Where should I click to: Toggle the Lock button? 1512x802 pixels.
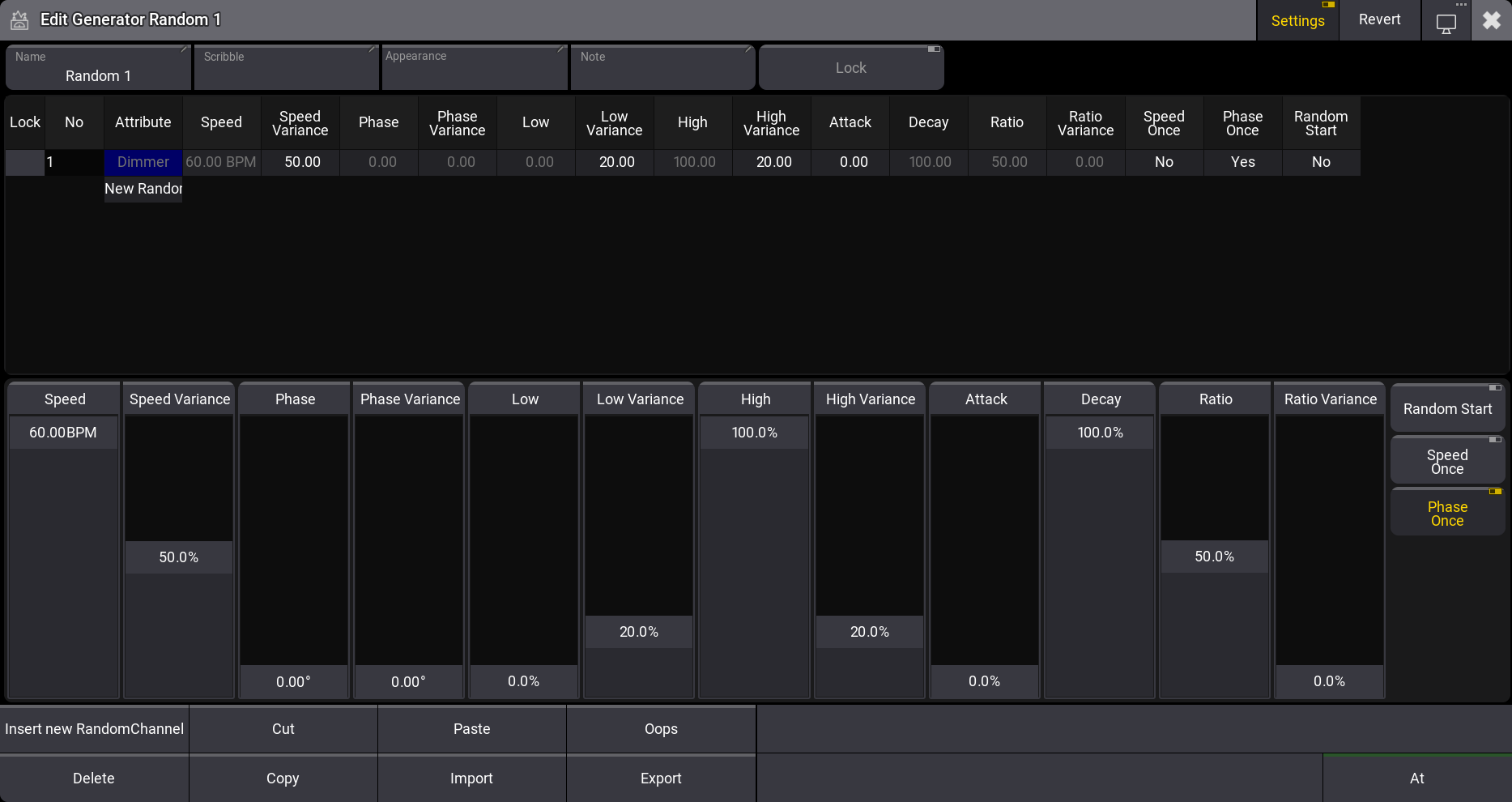click(851, 68)
